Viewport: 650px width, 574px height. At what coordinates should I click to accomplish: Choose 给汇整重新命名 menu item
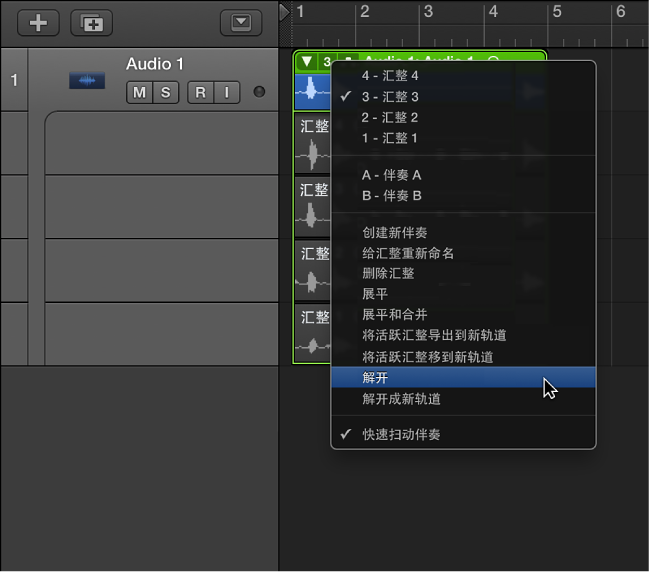point(463,253)
